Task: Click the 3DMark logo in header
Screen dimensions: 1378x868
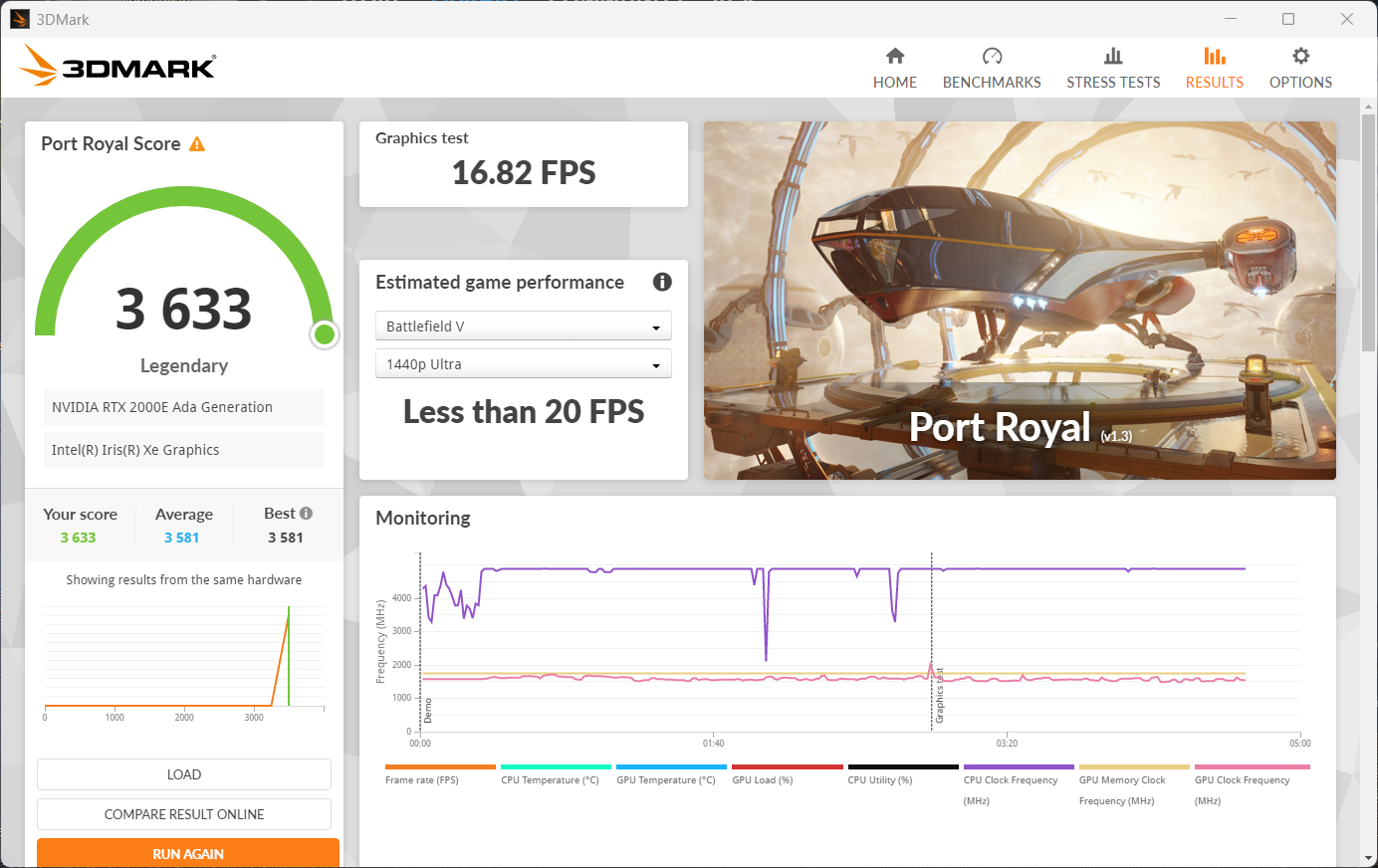Action: click(x=117, y=66)
